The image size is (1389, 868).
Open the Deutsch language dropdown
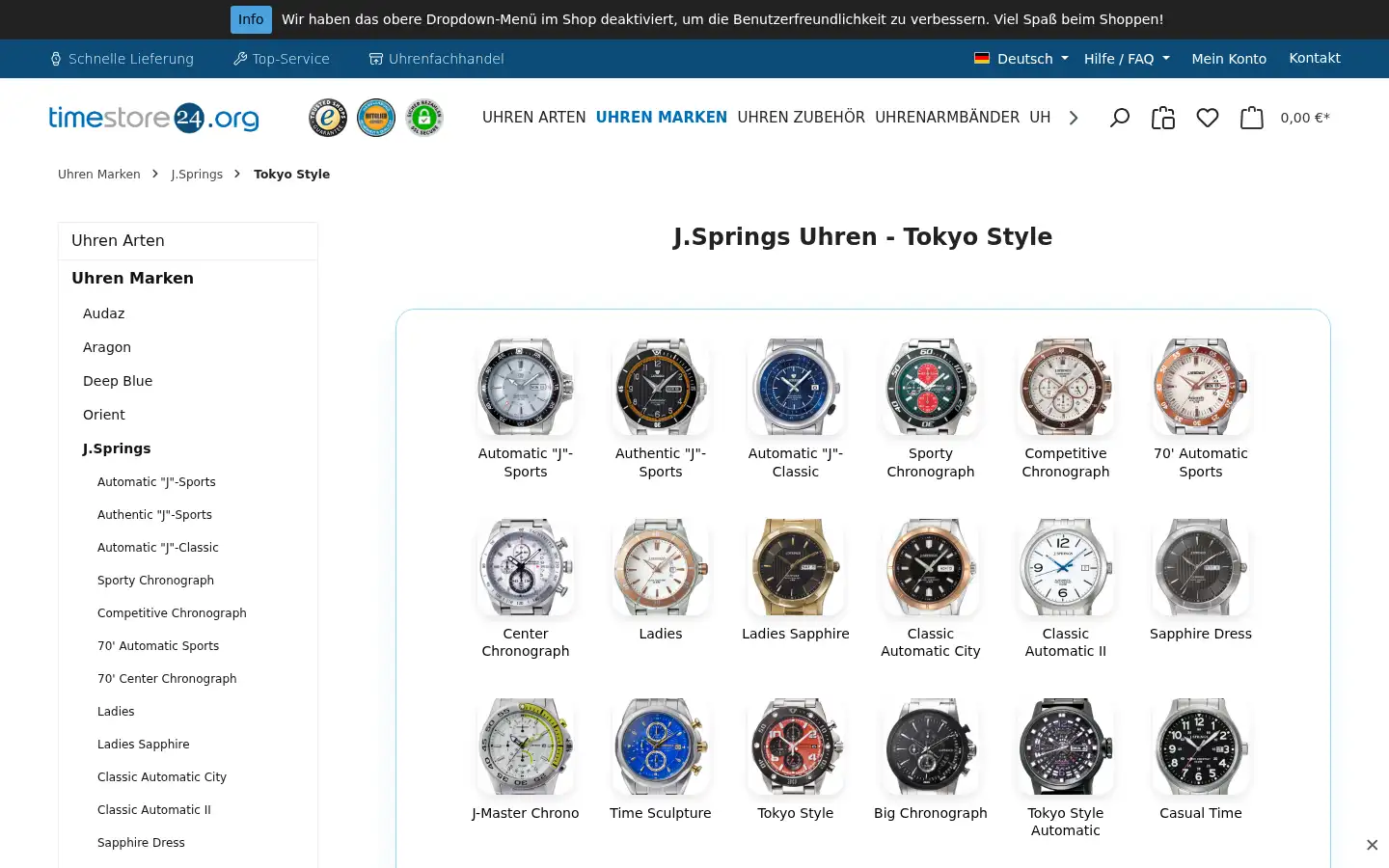tap(1021, 59)
